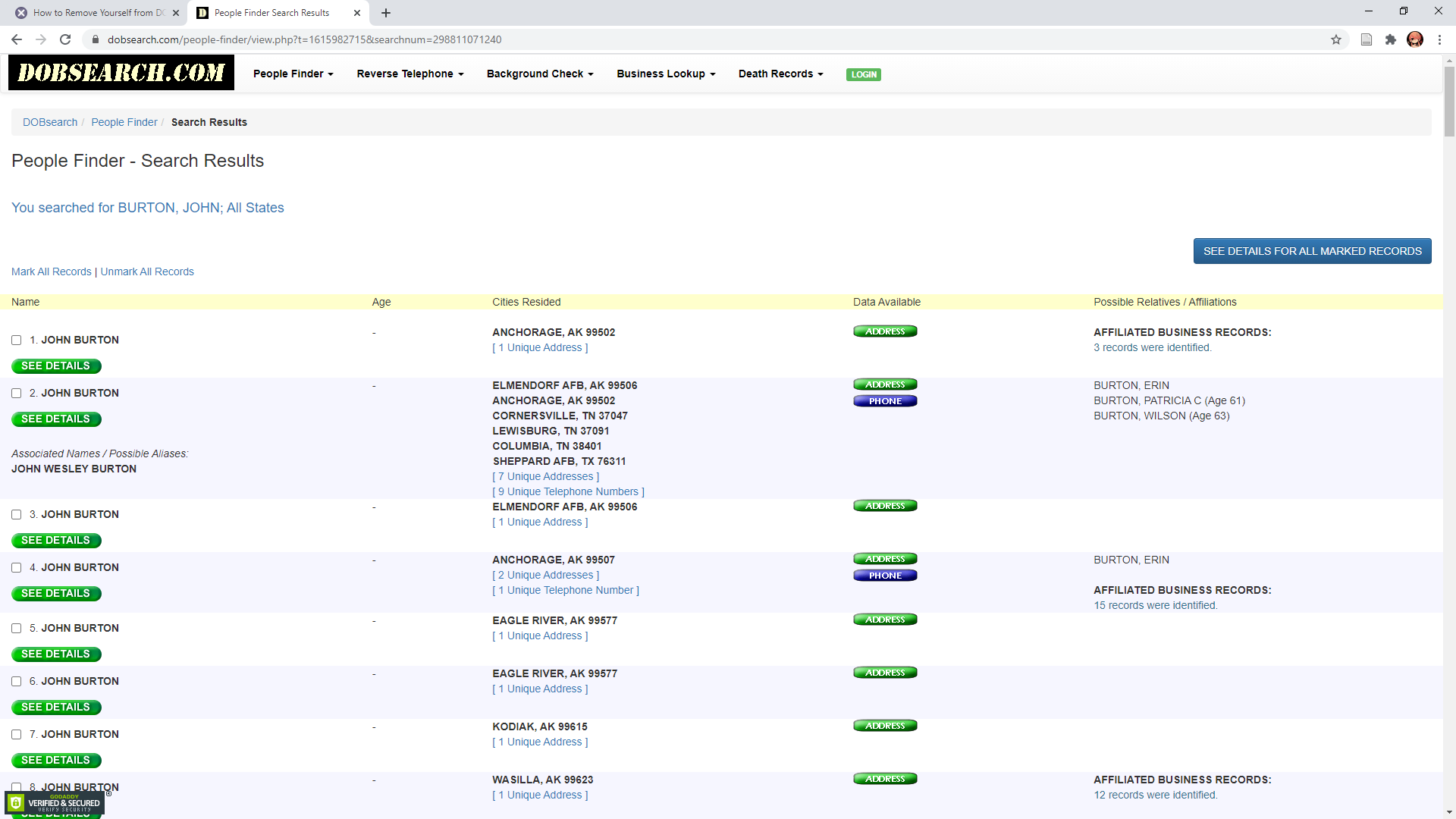Open 9 Unique Telephone Numbers link

pyautogui.click(x=569, y=491)
